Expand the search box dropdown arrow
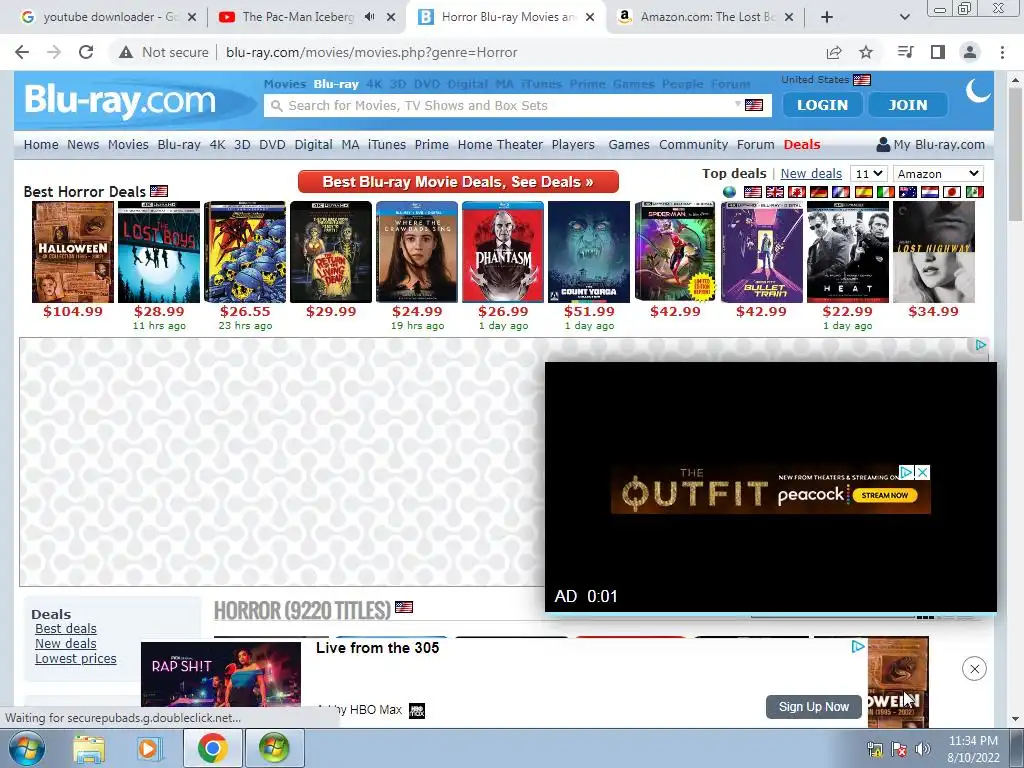1024x768 pixels. [x=738, y=104]
